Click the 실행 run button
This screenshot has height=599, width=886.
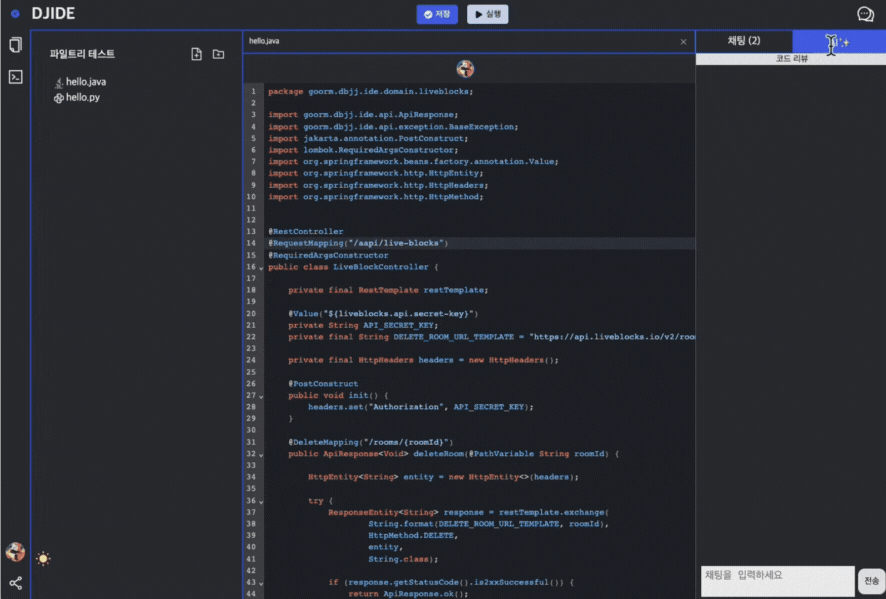487,14
